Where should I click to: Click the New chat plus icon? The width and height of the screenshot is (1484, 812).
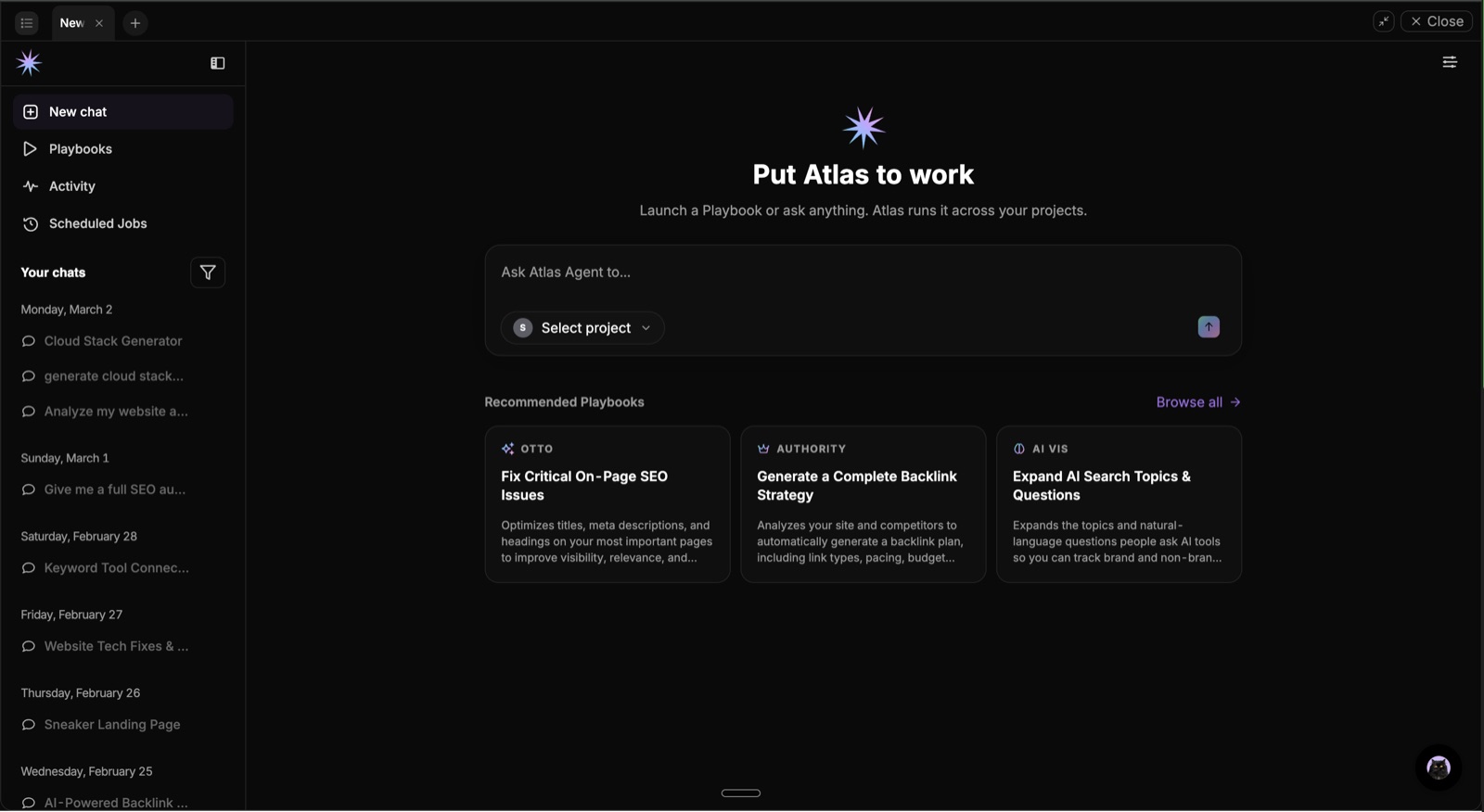tap(31, 112)
